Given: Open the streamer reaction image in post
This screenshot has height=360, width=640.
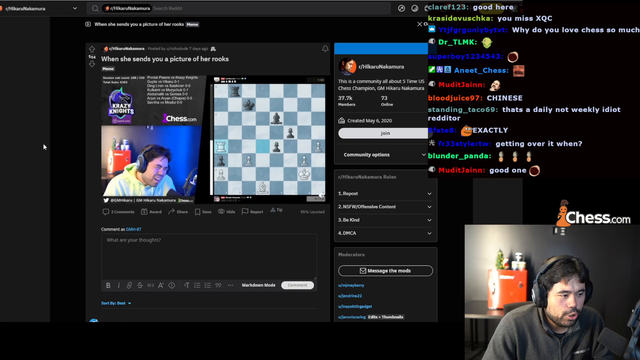Looking at the screenshot, I should (x=151, y=161).
